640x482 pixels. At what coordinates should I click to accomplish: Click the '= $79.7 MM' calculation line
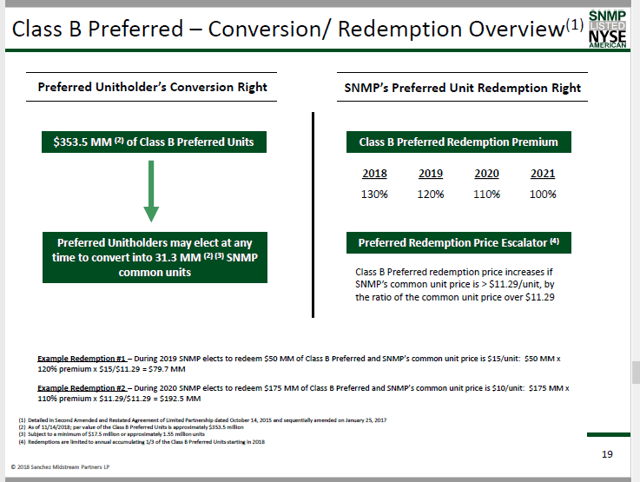[x=111, y=369]
